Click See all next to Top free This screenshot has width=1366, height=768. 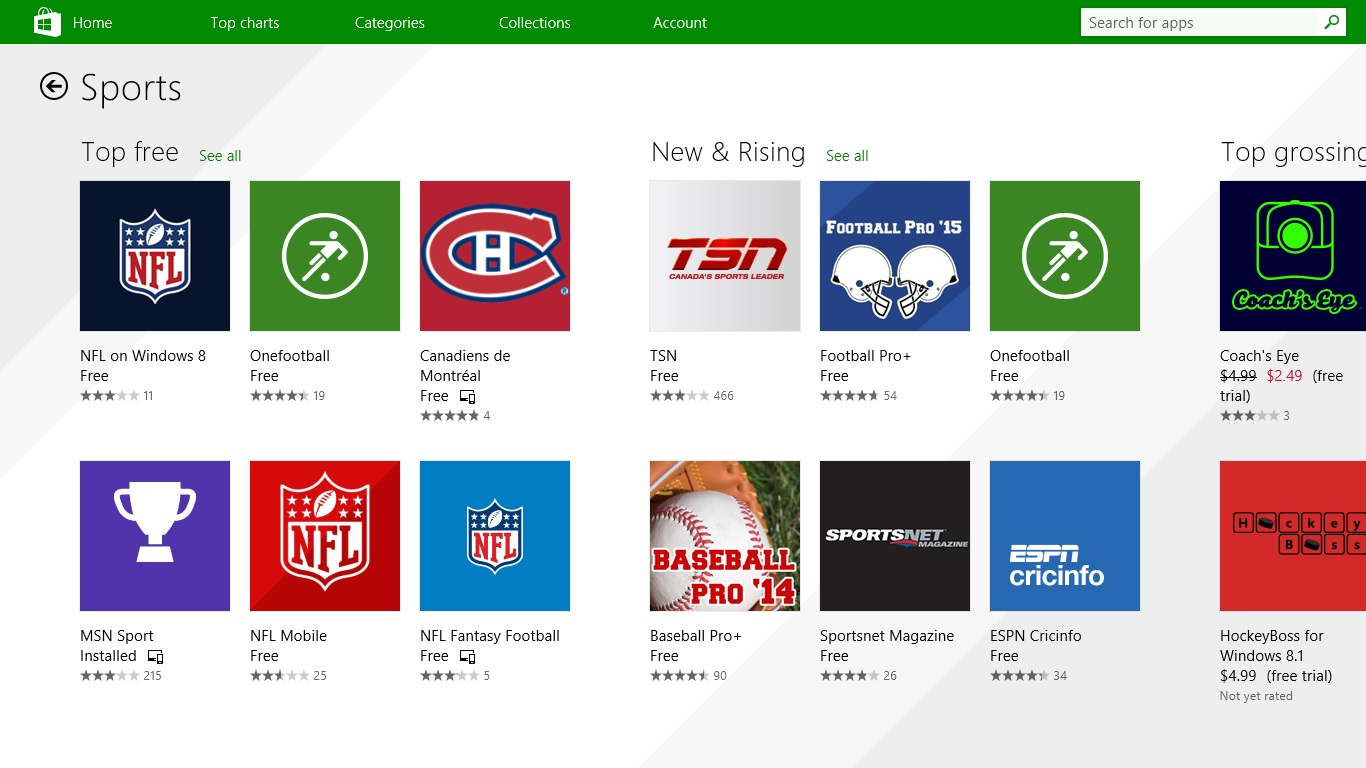[220, 155]
